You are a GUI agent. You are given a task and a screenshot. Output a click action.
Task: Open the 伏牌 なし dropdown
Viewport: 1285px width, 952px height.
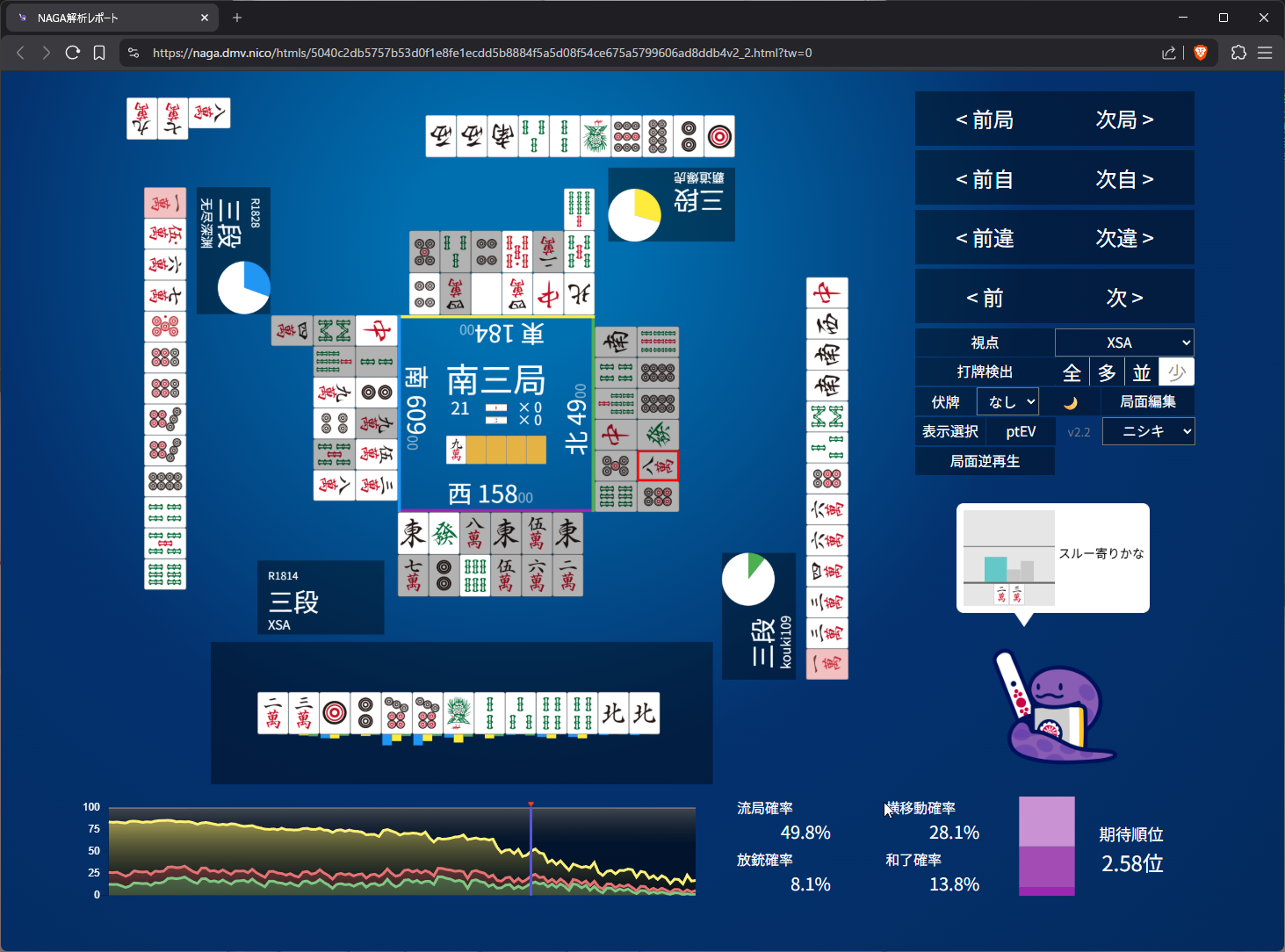click(1007, 402)
